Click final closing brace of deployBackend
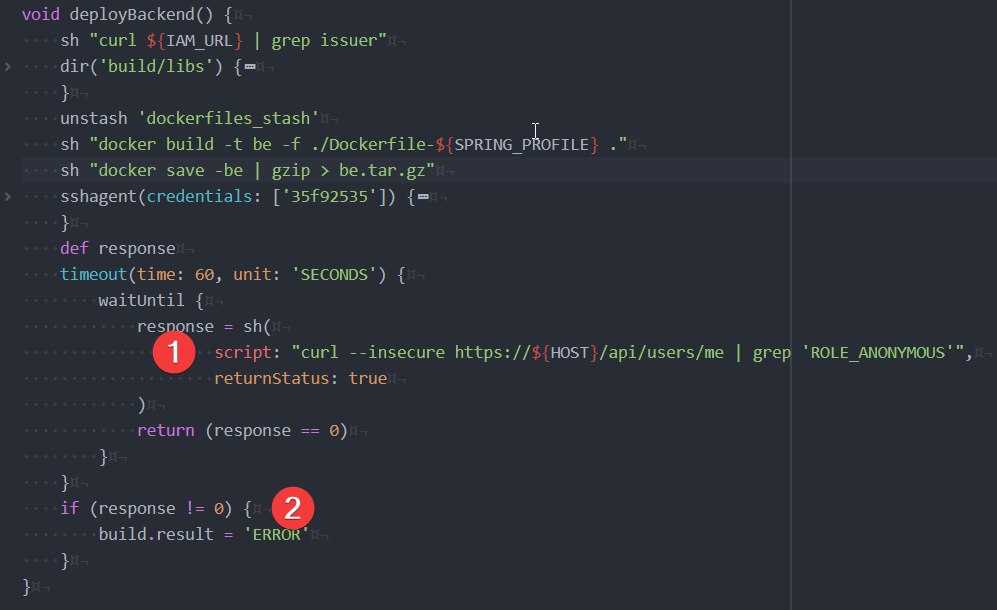 pyautogui.click(x=26, y=586)
